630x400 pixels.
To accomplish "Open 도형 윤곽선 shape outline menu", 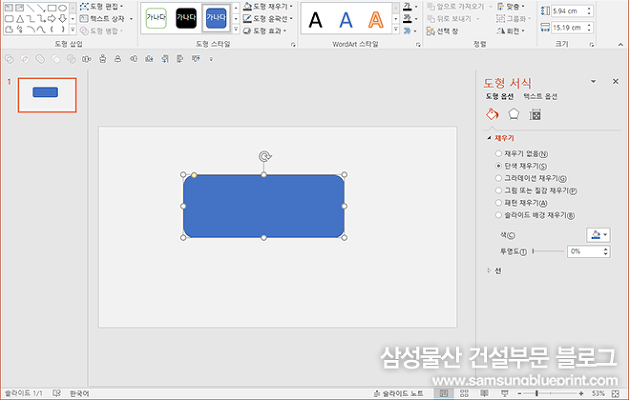I will point(268,18).
